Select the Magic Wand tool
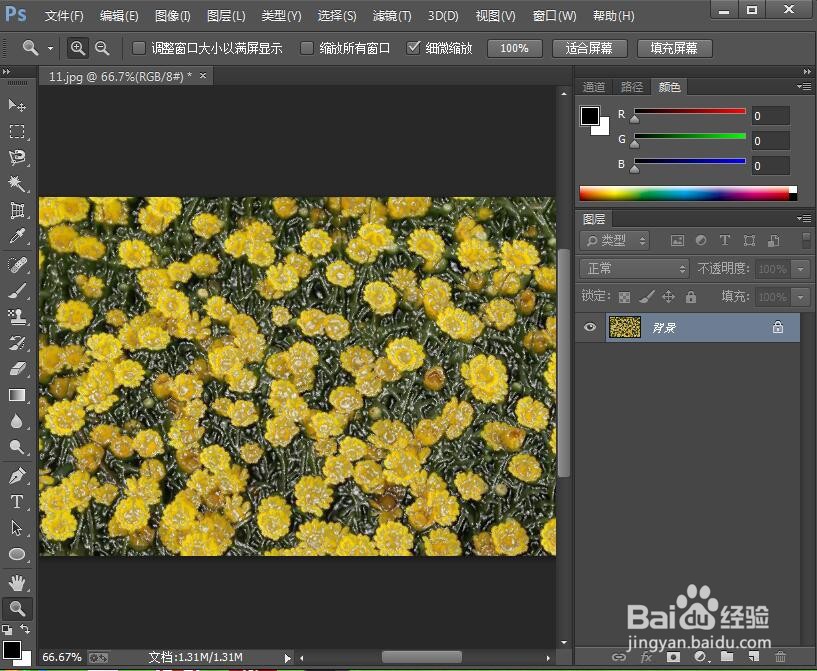The width and height of the screenshot is (817, 671). [x=17, y=184]
